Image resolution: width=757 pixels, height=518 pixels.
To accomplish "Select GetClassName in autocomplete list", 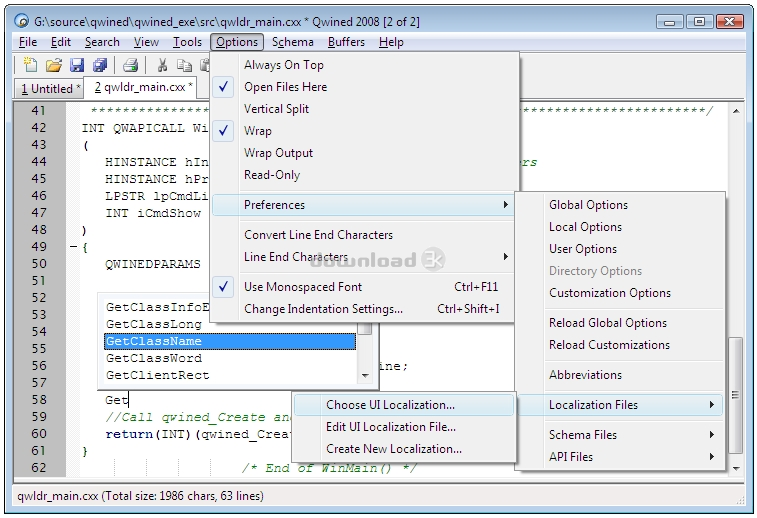I will coord(230,341).
